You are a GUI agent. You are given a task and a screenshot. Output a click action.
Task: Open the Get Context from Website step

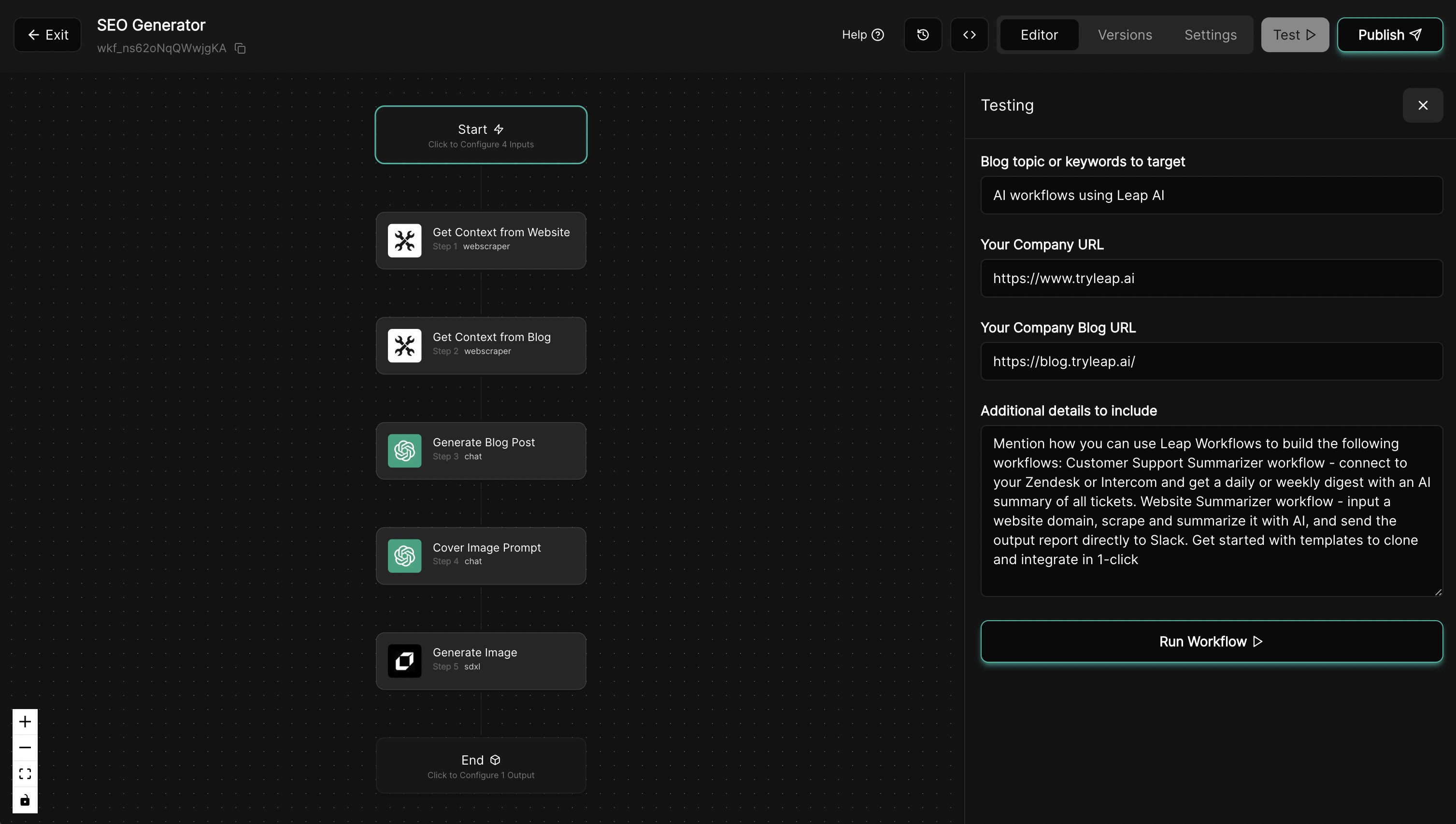481,241
